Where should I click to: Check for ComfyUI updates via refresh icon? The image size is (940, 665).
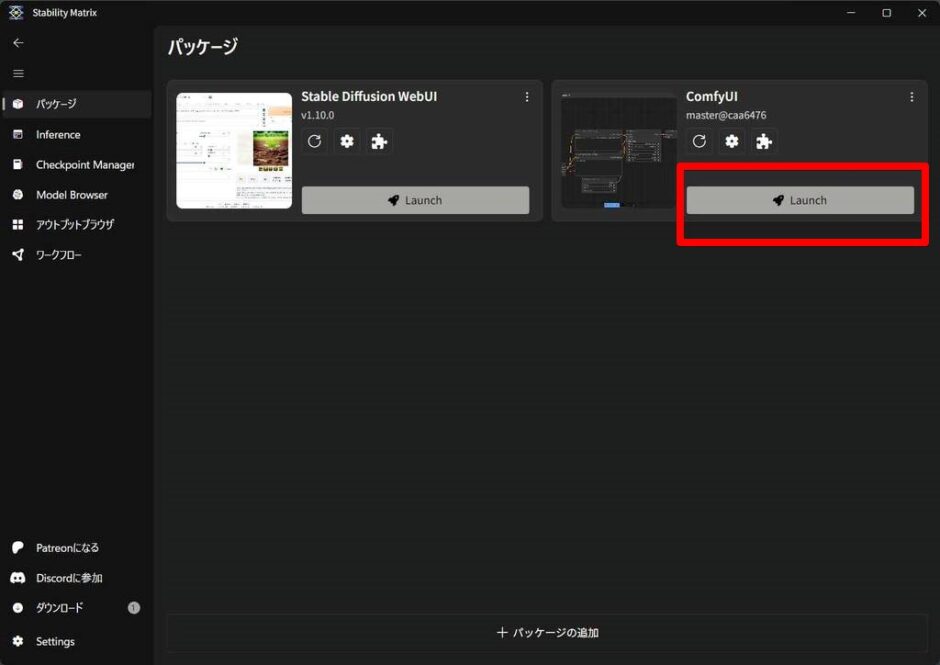(x=698, y=141)
